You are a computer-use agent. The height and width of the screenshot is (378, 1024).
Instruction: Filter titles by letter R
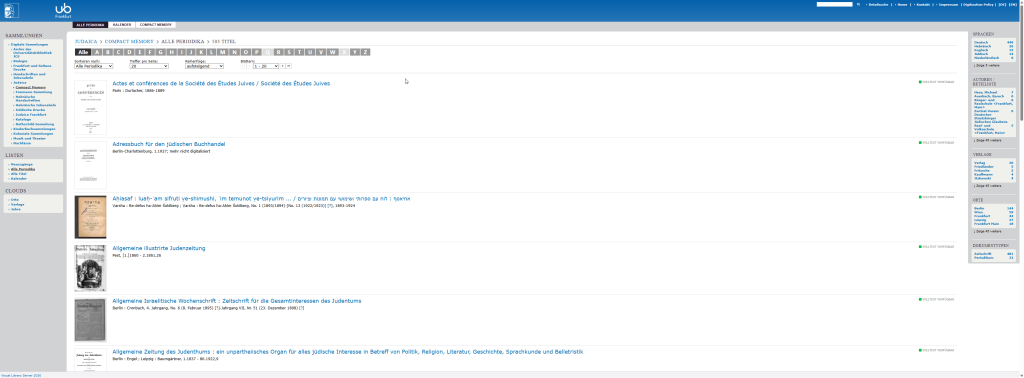(278, 52)
